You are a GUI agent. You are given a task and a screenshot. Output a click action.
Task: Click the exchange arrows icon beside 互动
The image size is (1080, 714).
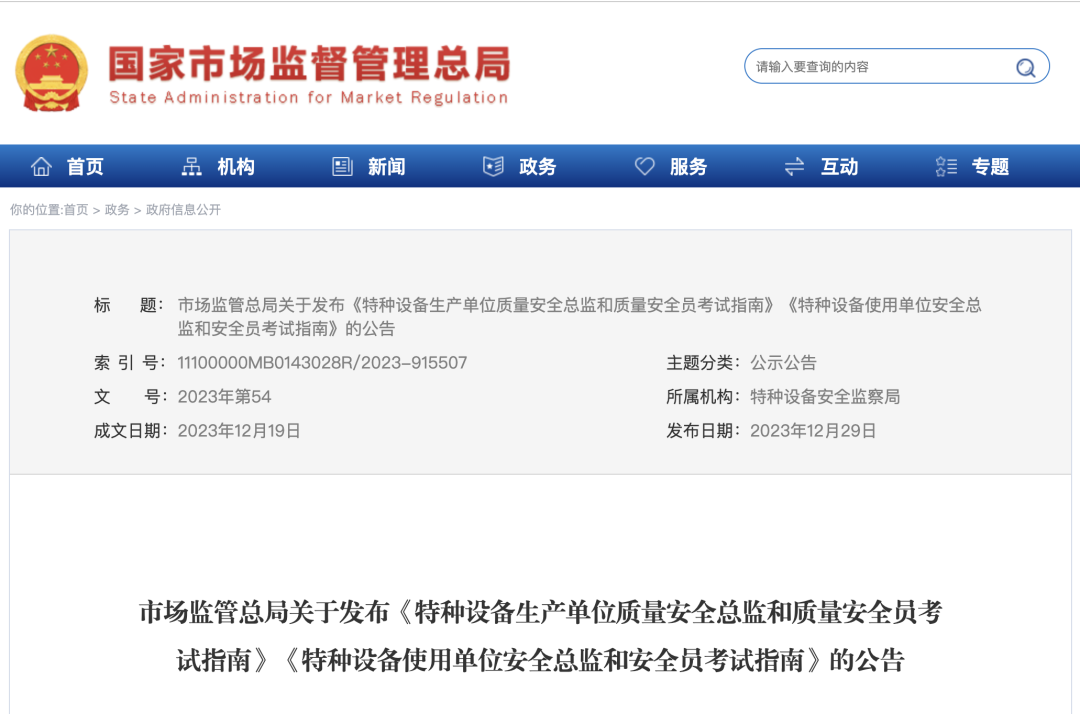794,167
